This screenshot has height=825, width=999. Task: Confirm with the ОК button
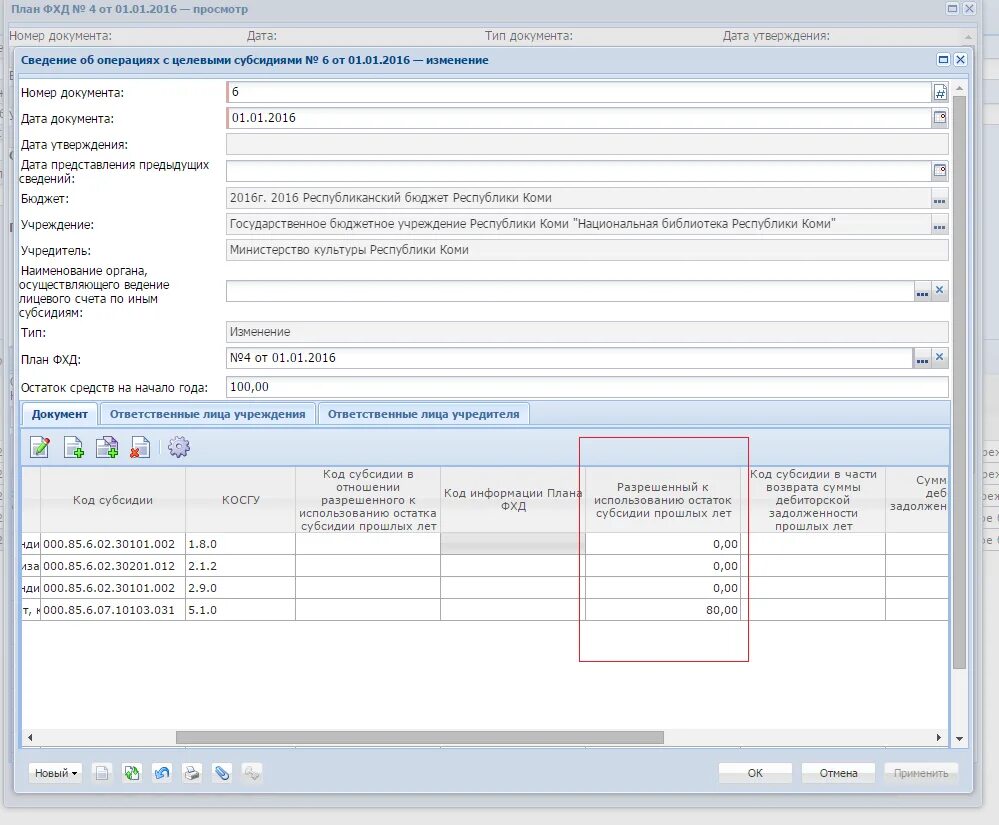click(755, 773)
